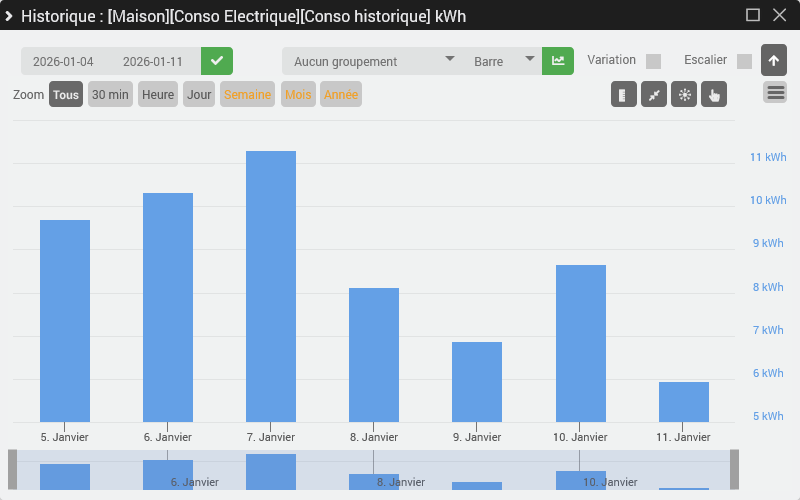The width and height of the screenshot is (800, 500).
Task: Close the Historique window
Action: [x=779, y=15]
